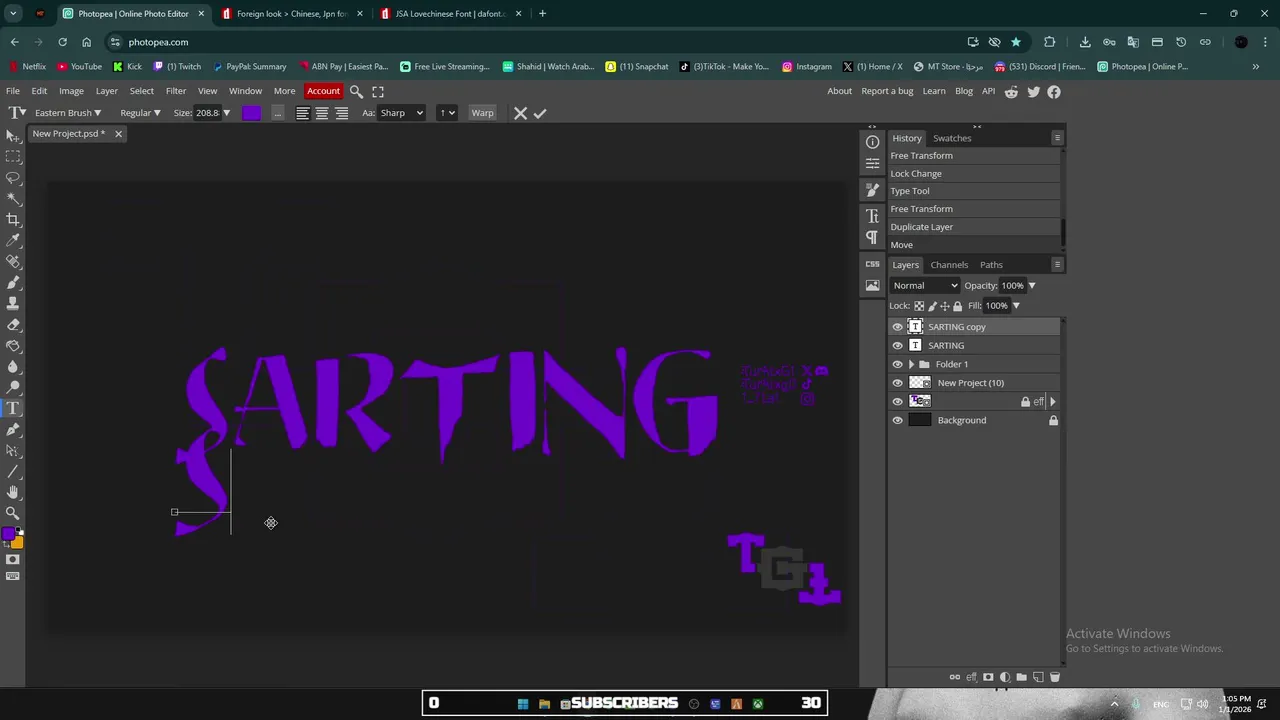Image resolution: width=1280 pixels, height=720 pixels.
Task: Open the Fill slider dropdown arrow
Action: tap(1016, 306)
